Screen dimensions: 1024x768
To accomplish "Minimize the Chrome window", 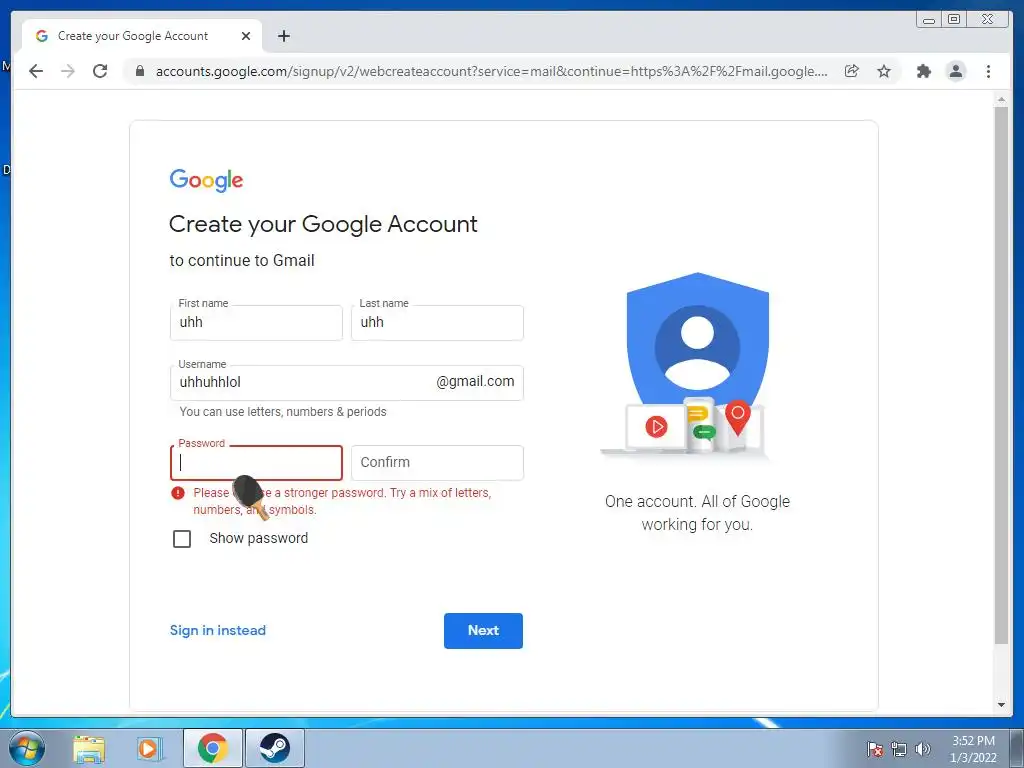I will point(929,20).
